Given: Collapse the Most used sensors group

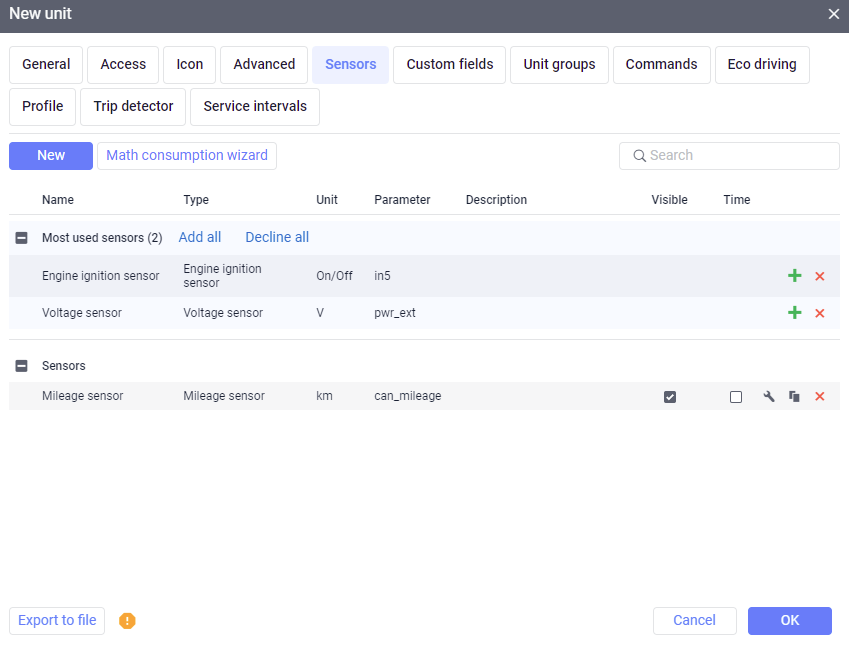Looking at the screenshot, I should [22, 238].
